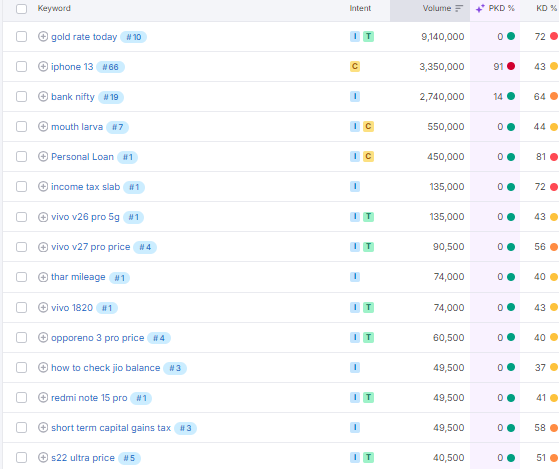Click Informational badge for income tax slab
This screenshot has width=559, height=469.
pos(355,186)
